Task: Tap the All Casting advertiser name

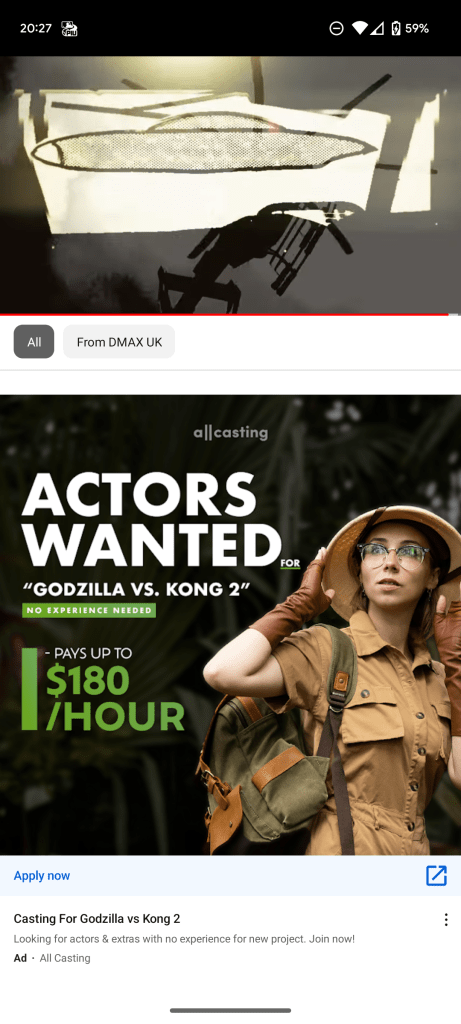Action: (65, 958)
